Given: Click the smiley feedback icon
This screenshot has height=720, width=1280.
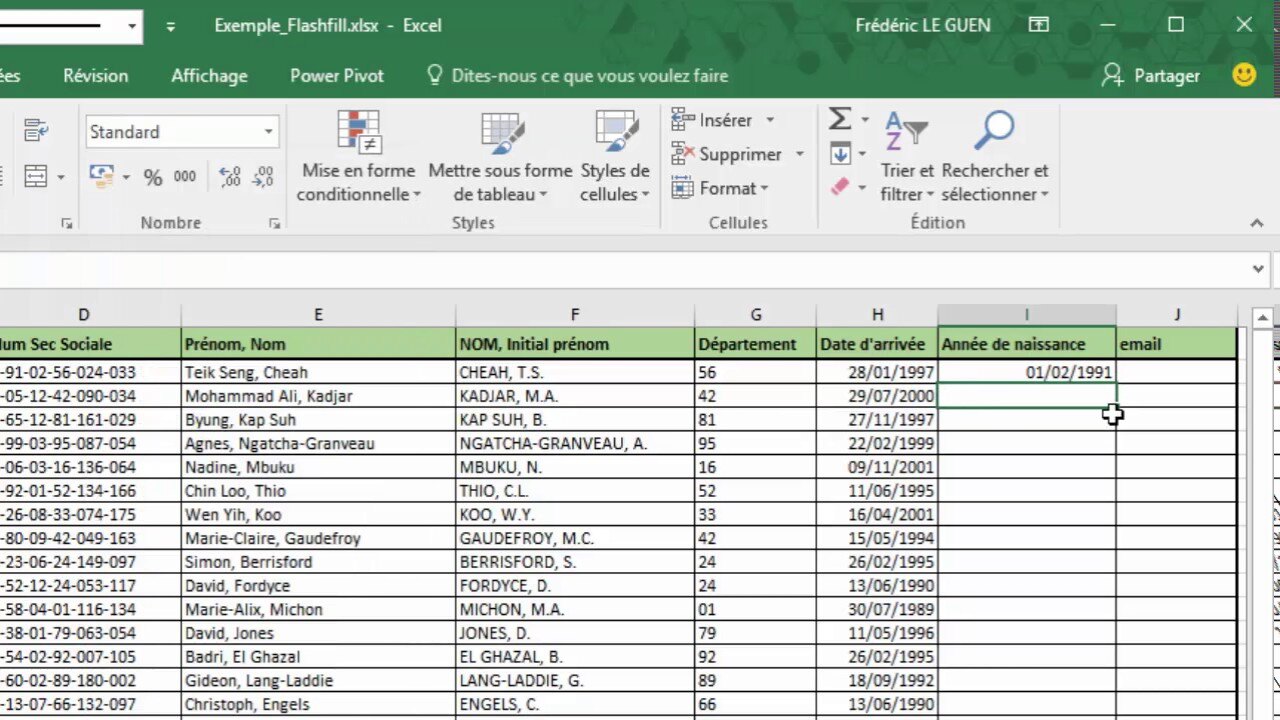Looking at the screenshot, I should (1245, 75).
